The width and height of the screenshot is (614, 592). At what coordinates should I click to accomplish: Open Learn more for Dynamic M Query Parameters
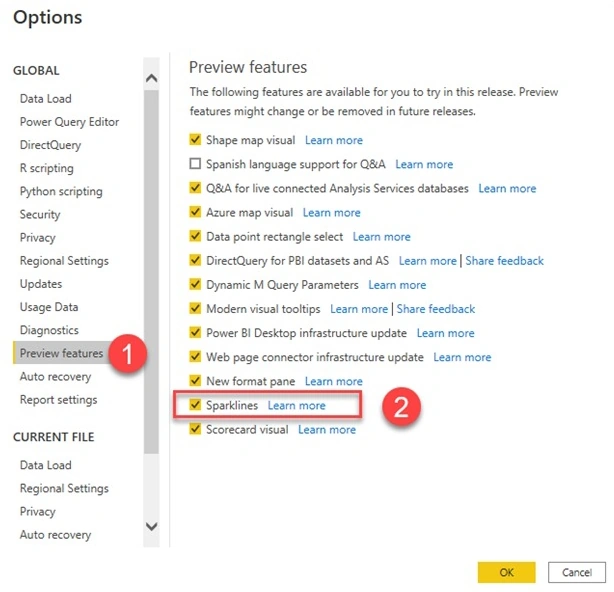pos(397,285)
